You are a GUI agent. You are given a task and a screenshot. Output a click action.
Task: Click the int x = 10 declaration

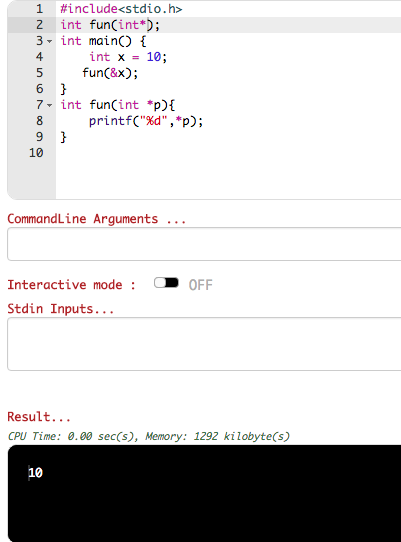point(128,57)
